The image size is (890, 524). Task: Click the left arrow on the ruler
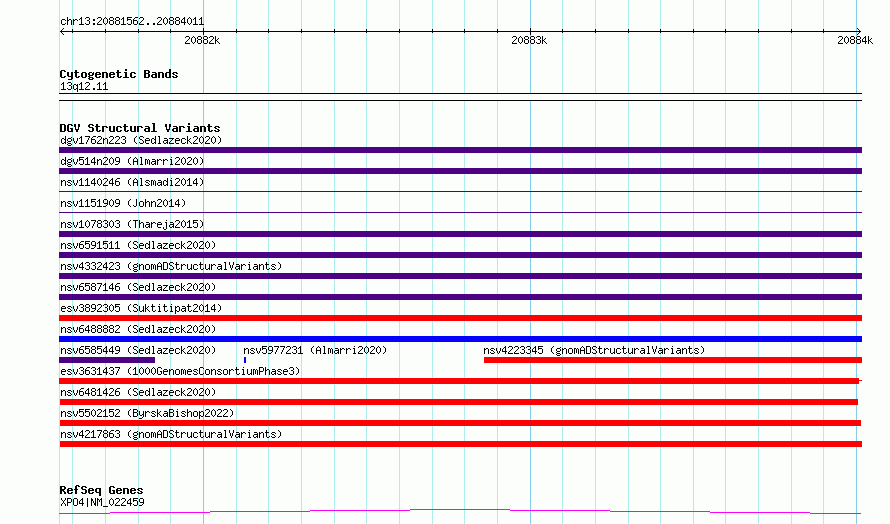(x=63, y=31)
